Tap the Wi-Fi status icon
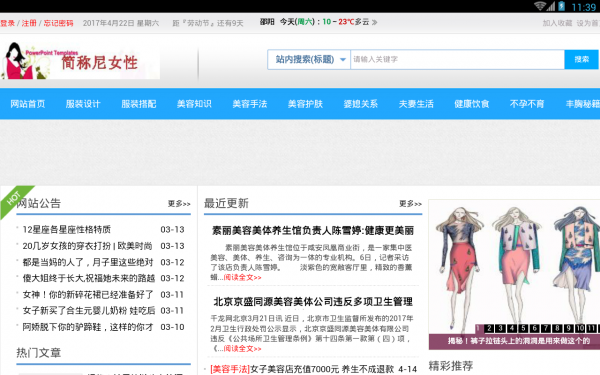Image resolution: width=600 pixels, height=375 pixels. coord(540,6)
